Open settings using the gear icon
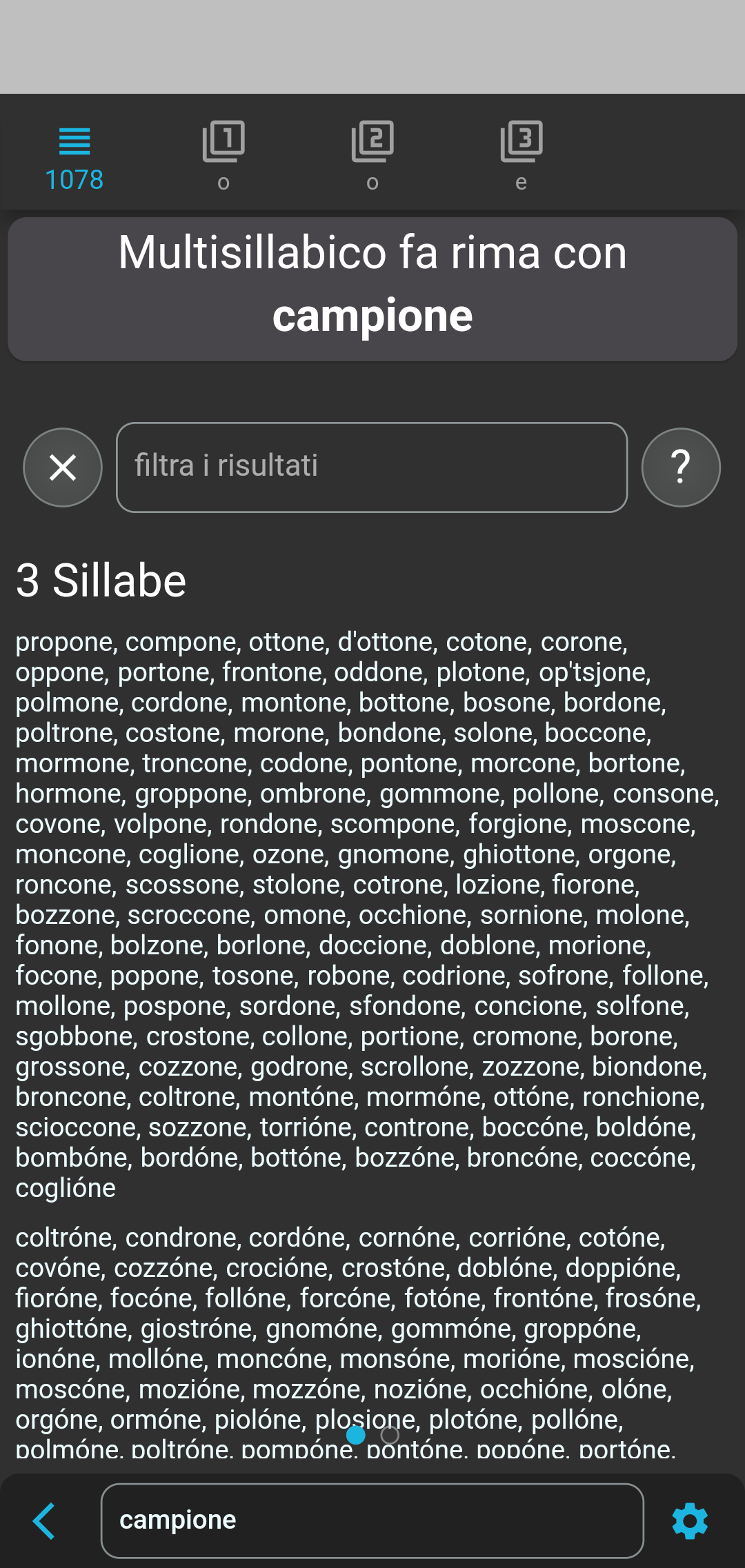This screenshot has width=745, height=1568. point(689,1520)
